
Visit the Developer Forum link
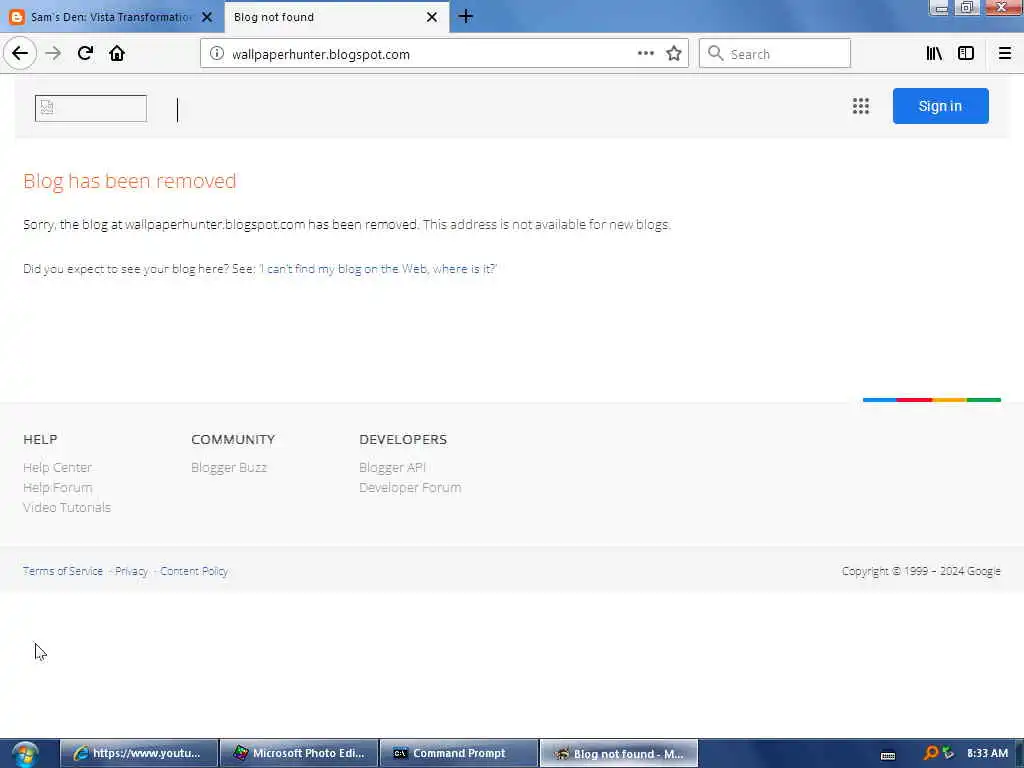410,487
